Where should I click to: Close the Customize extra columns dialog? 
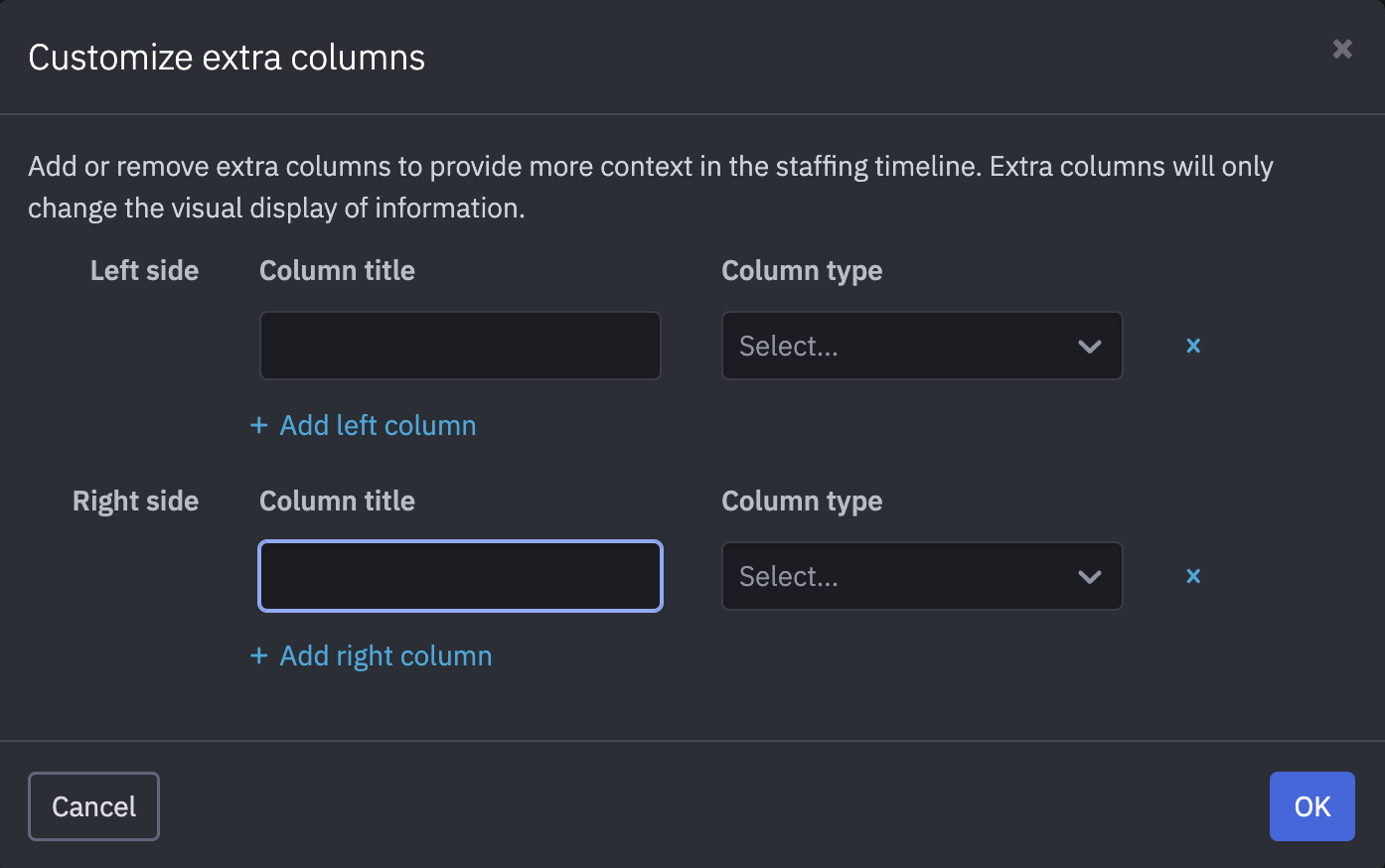point(1342,49)
